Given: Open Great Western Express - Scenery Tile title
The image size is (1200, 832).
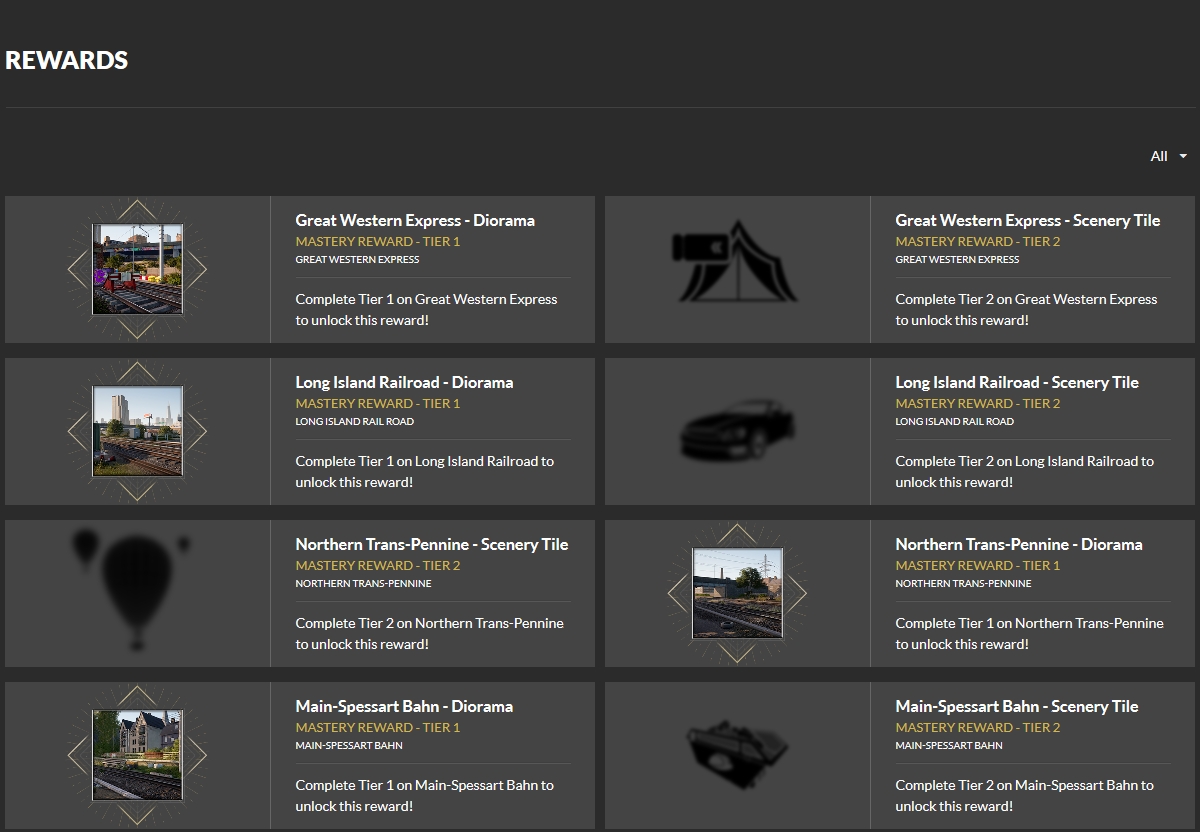Looking at the screenshot, I should [x=1028, y=220].
